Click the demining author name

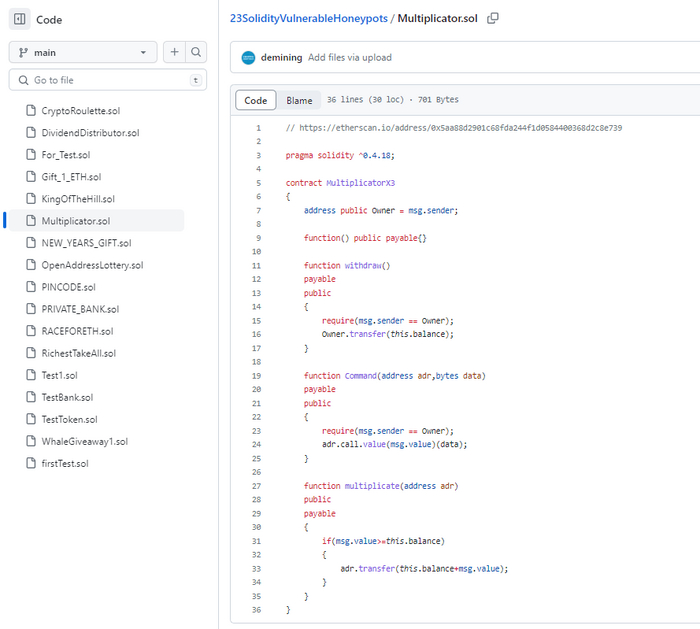coord(281,57)
